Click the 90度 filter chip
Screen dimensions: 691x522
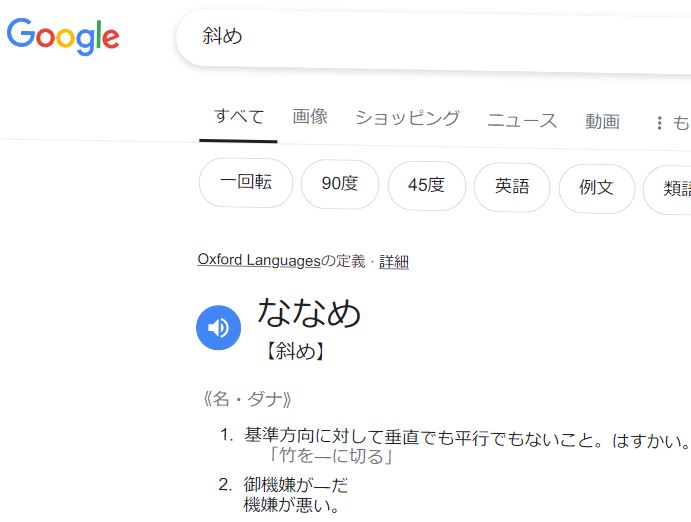340,185
